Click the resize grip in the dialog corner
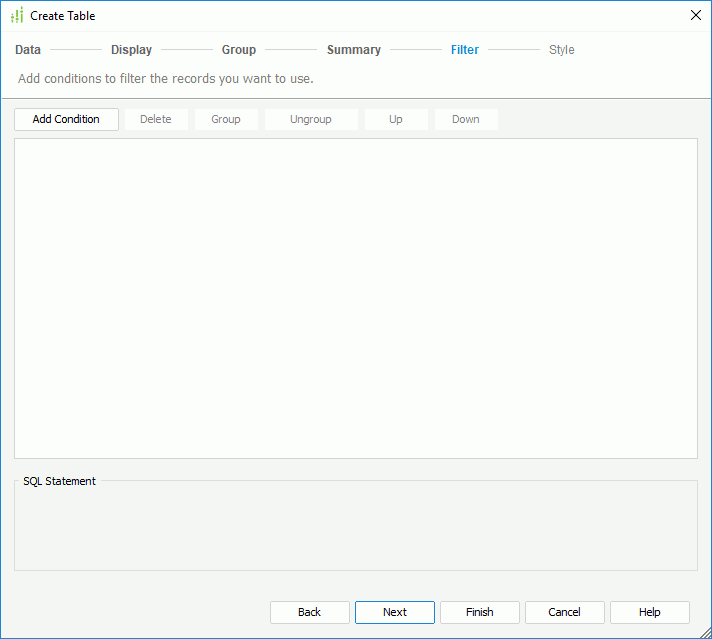Image resolution: width=712 pixels, height=639 pixels. [706, 633]
